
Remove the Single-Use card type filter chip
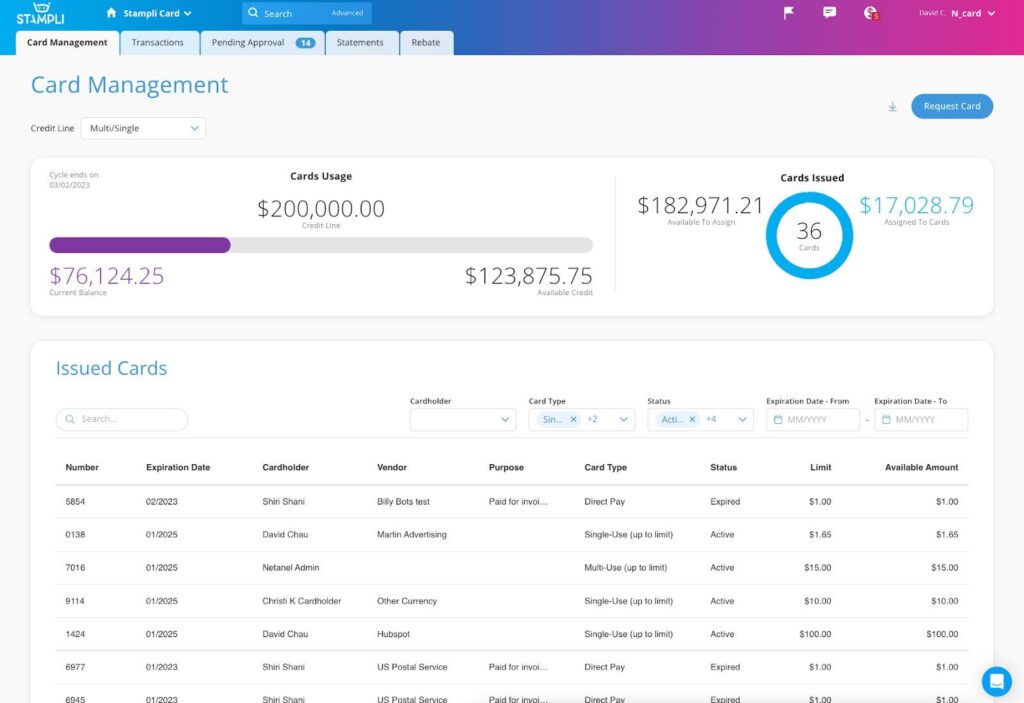coord(573,419)
